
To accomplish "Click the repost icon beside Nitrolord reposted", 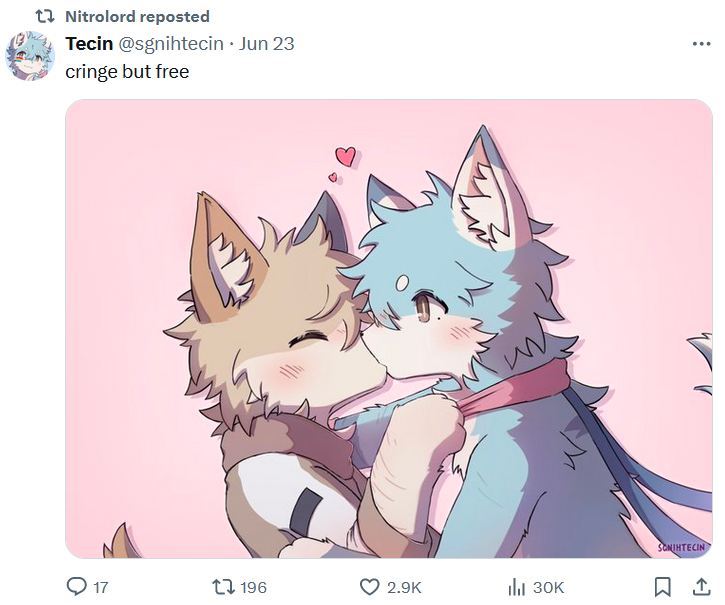I will tap(45, 17).
